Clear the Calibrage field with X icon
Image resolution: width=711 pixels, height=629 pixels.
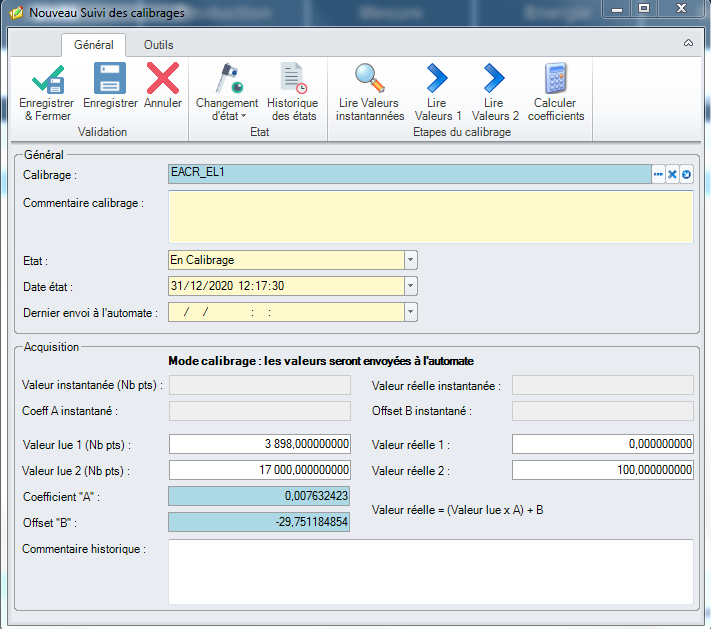click(672, 174)
